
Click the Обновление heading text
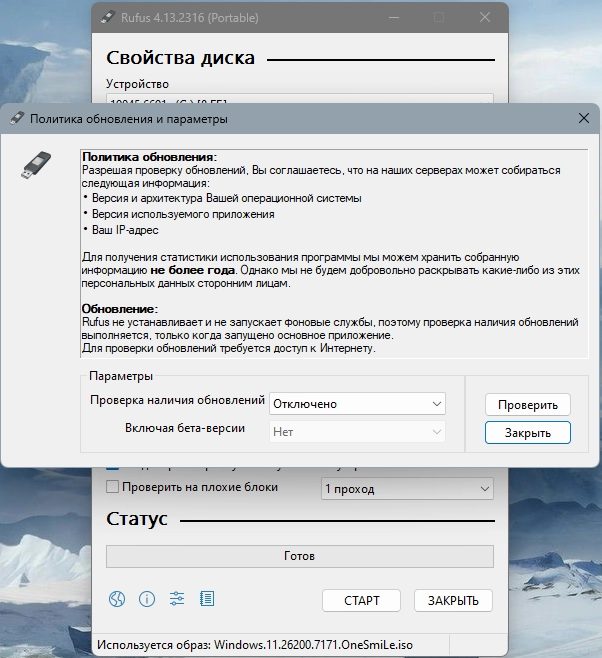click(120, 309)
